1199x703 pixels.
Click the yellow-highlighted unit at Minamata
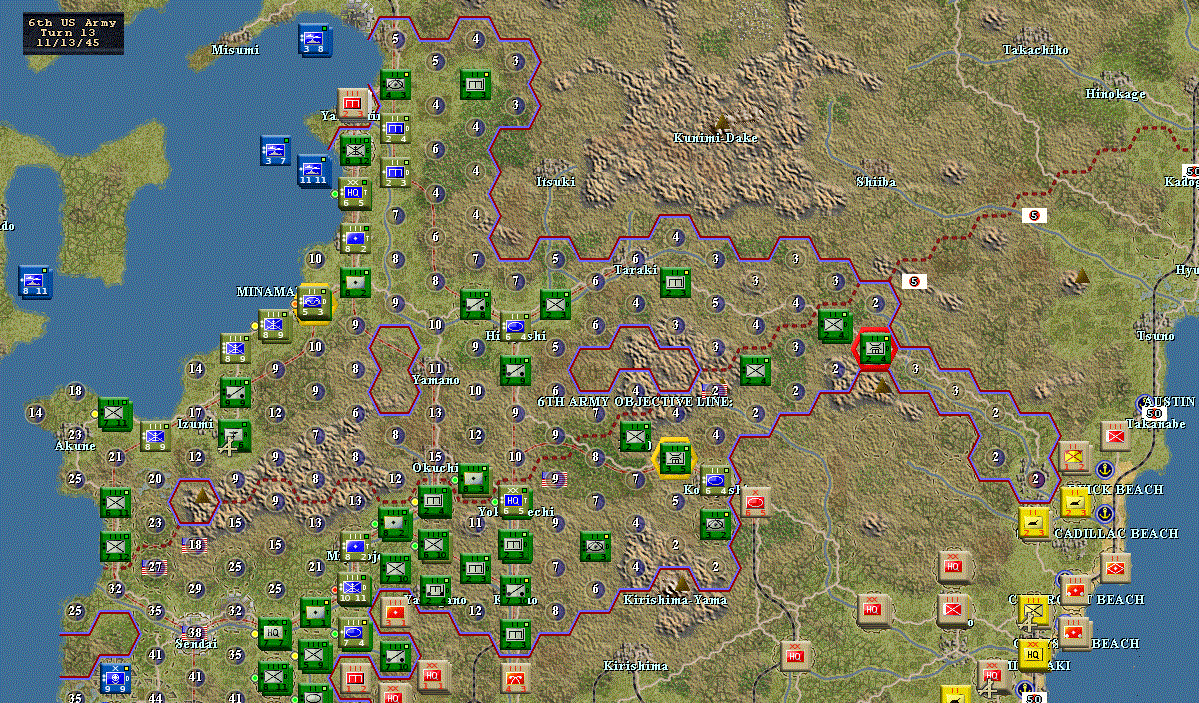[x=313, y=303]
